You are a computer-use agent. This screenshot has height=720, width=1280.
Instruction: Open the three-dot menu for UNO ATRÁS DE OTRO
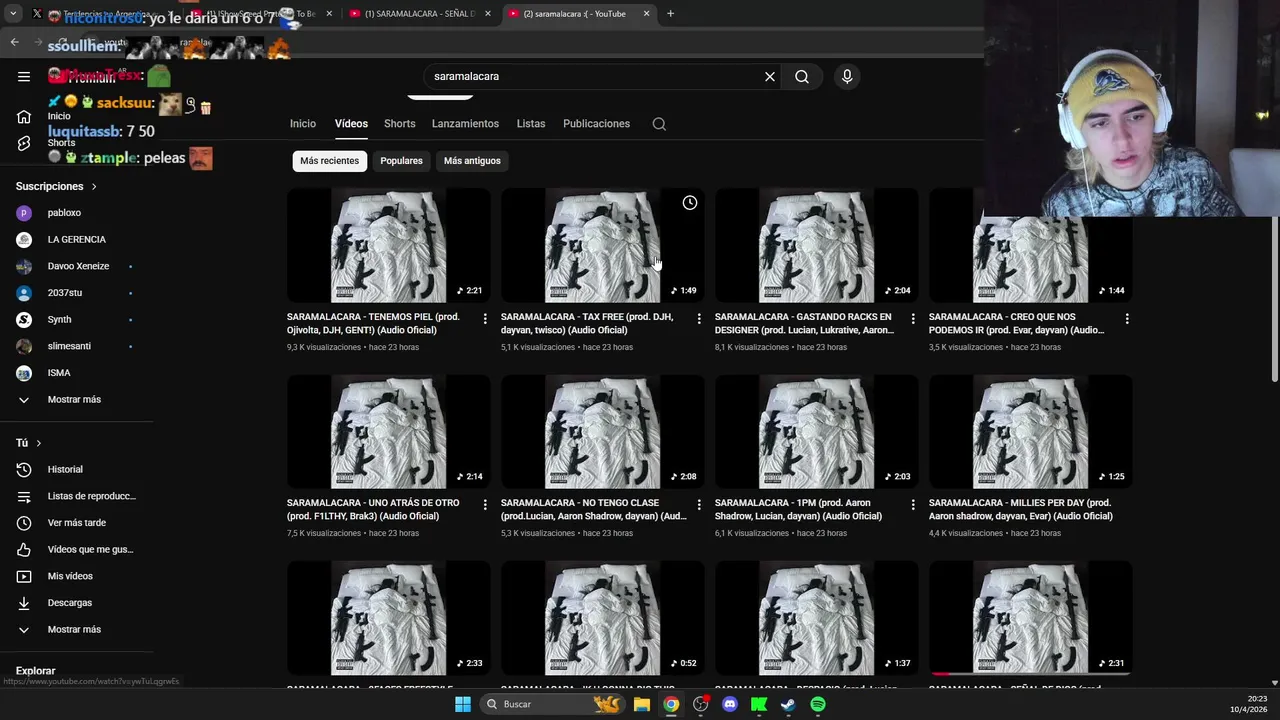485,504
